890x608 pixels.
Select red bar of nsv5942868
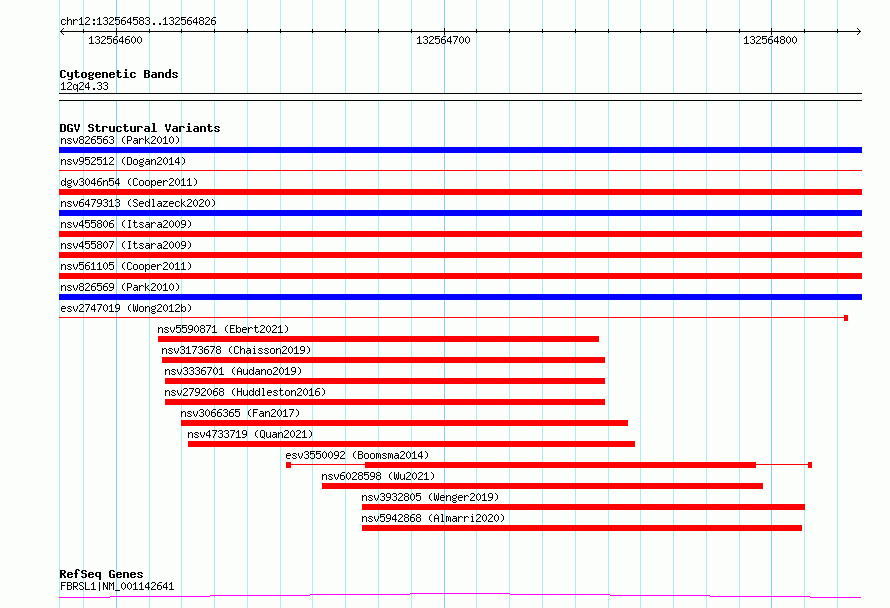point(582,528)
